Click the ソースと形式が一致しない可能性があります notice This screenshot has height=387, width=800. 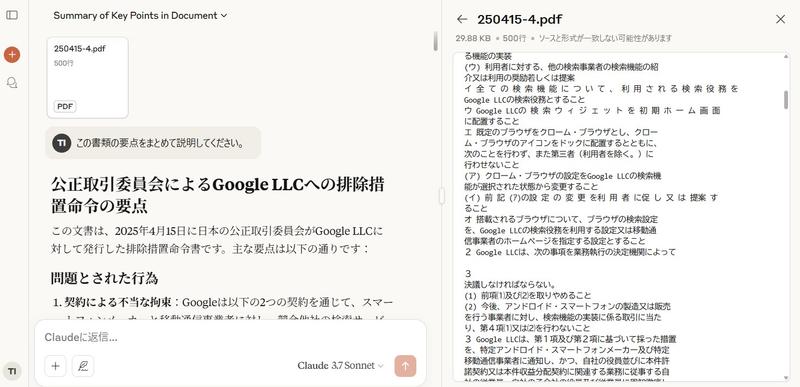605,38
